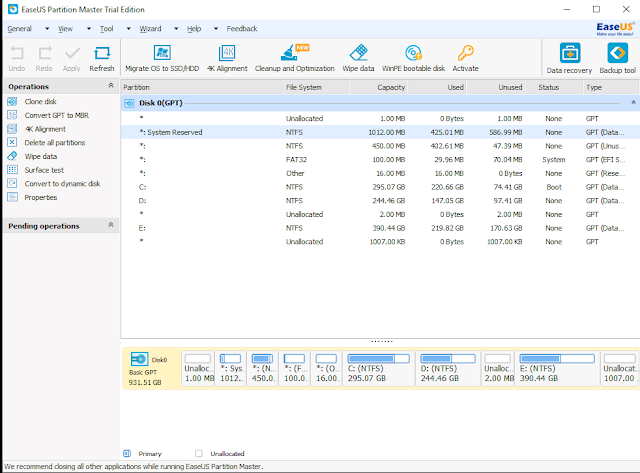Choose Wipe data icon in Operations panel
640x473 pixels.
pyautogui.click(x=12, y=156)
